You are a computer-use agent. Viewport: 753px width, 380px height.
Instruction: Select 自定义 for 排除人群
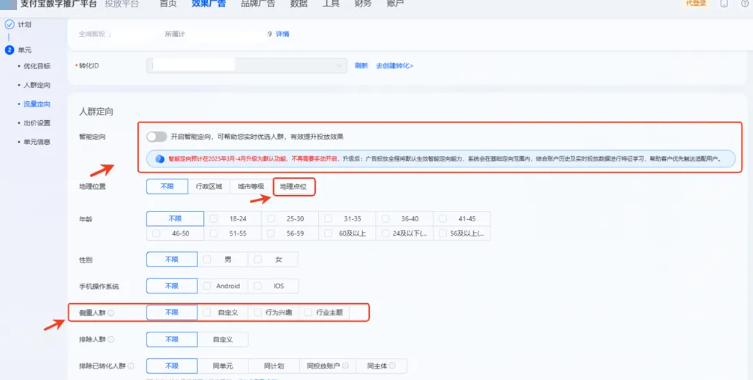223,339
